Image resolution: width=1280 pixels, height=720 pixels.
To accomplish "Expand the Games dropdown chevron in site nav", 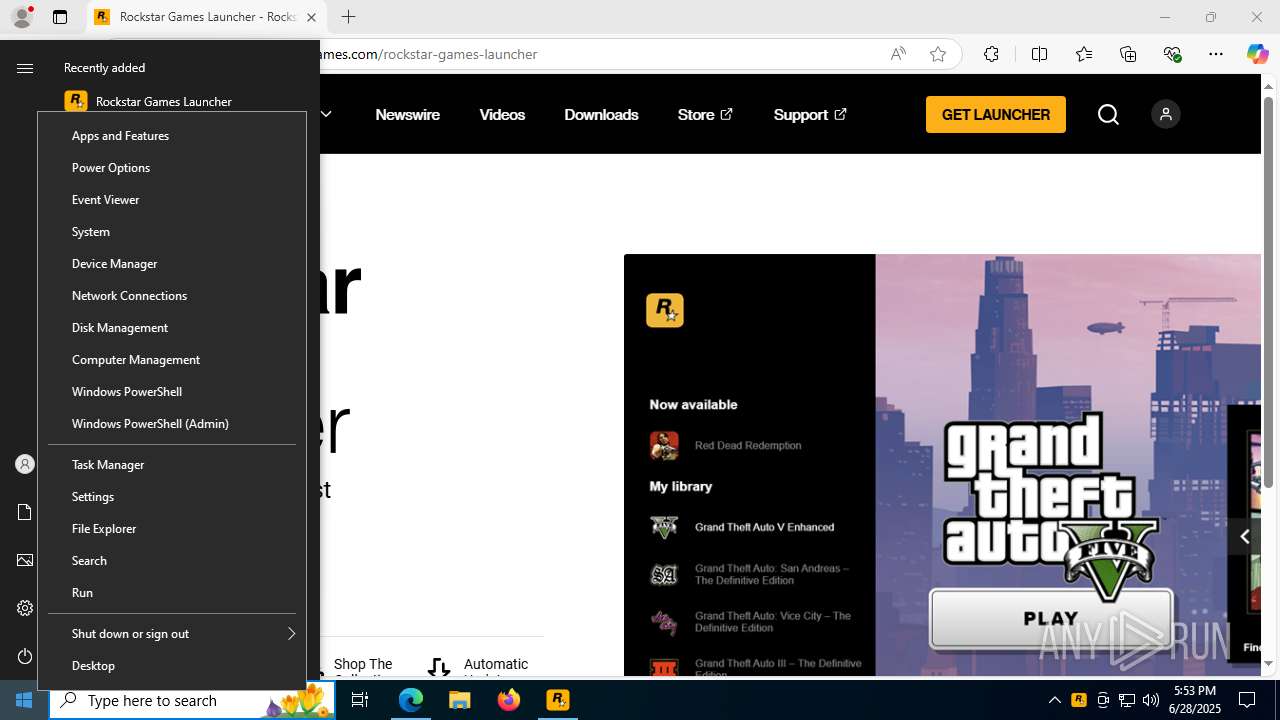I will coord(326,114).
